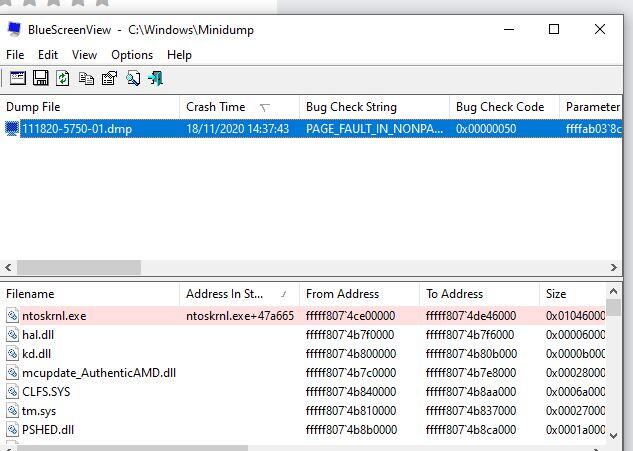
Task: Refresh the dump list via toolbar icon
Action: point(63,78)
